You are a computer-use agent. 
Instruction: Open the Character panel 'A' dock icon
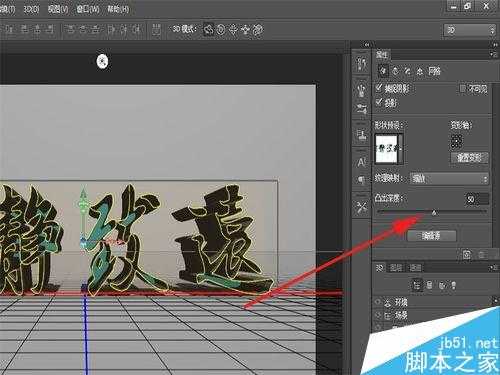pyautogui.click(x=361, y=162)
